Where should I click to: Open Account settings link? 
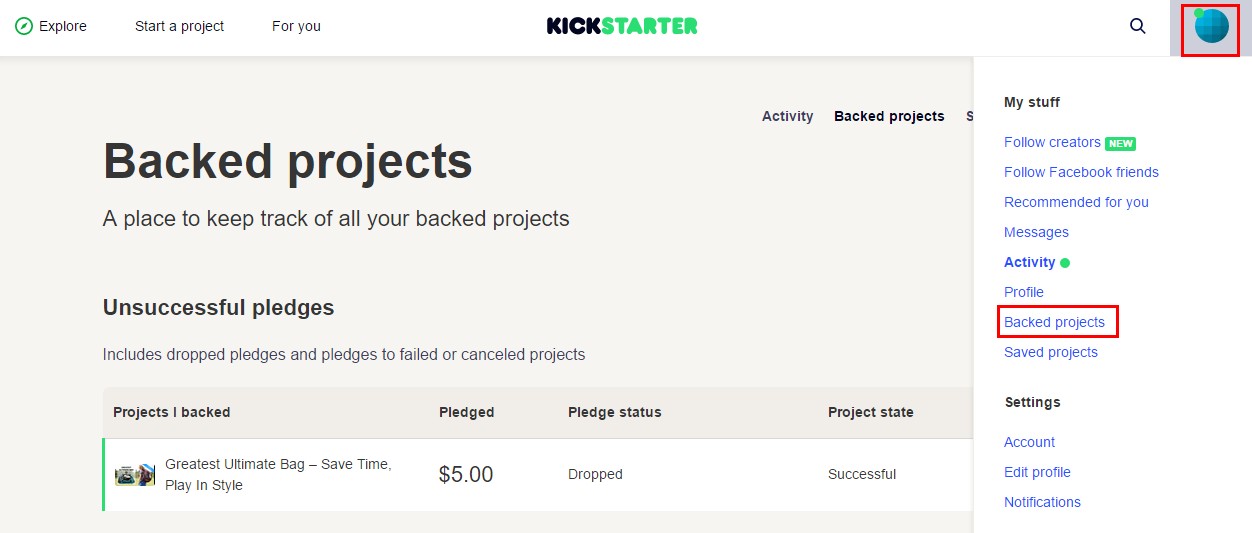pos(1029,442)
